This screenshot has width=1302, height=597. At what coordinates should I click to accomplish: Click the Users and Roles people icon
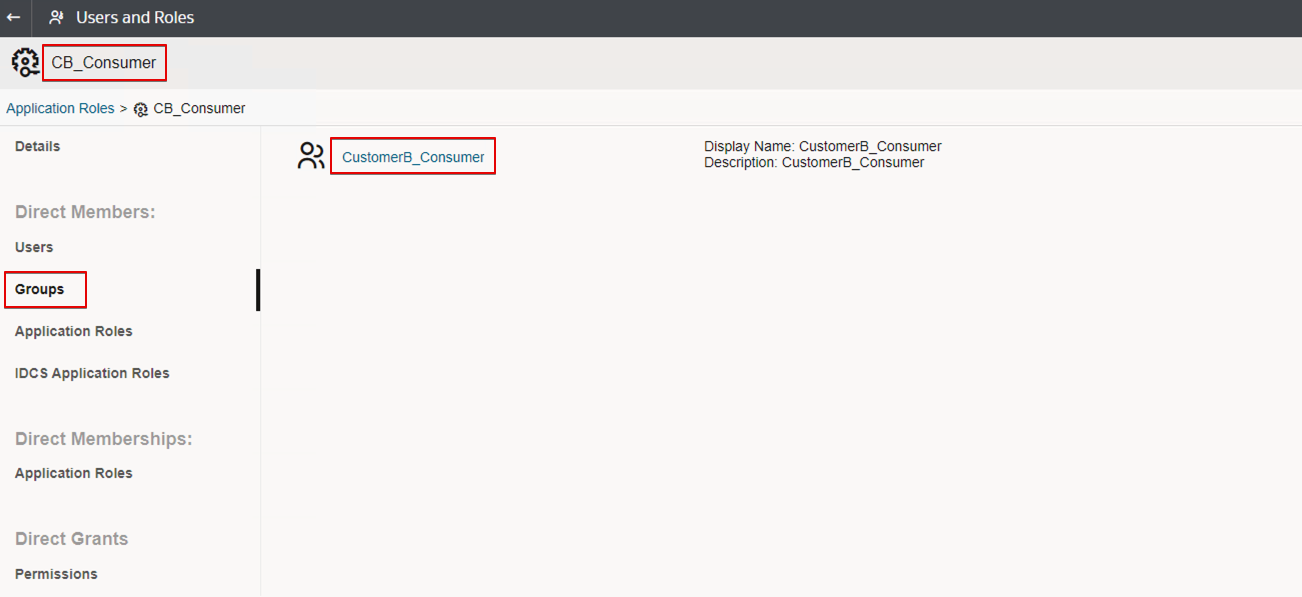(56, 18)
